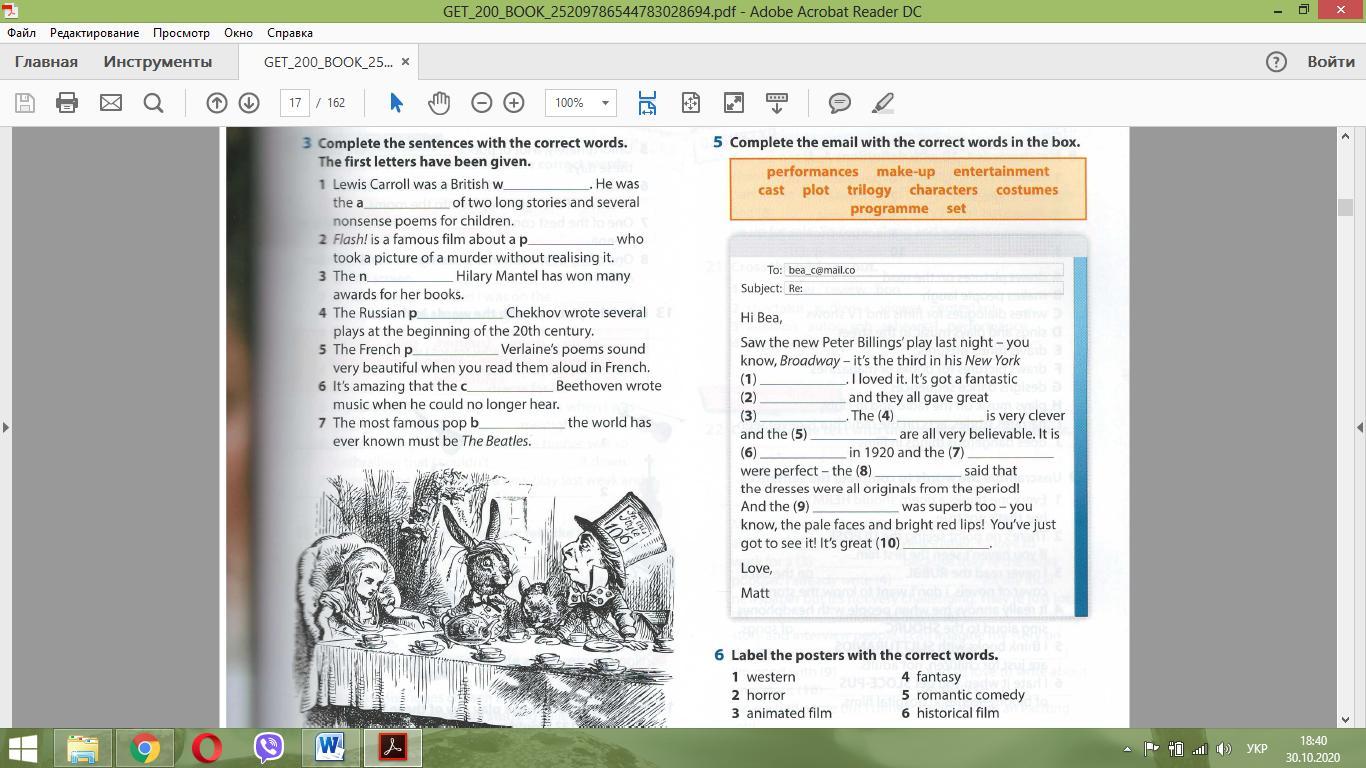The height and width of the screenshot is (768, 1366).
Task: Open the Редактирование menu
Action: pos(95,32)
